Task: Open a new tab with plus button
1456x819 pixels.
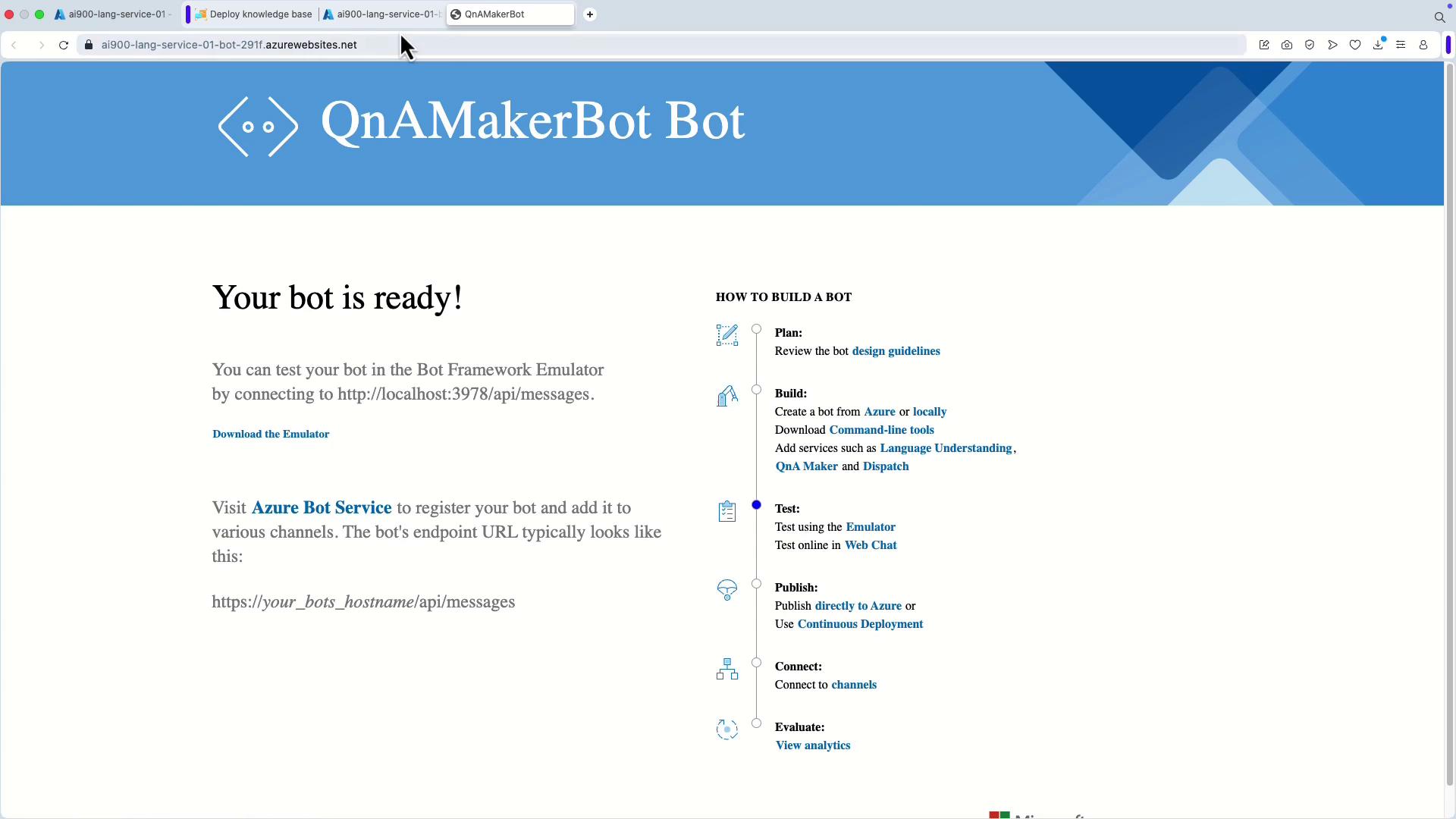Action: tap(590, 14)
